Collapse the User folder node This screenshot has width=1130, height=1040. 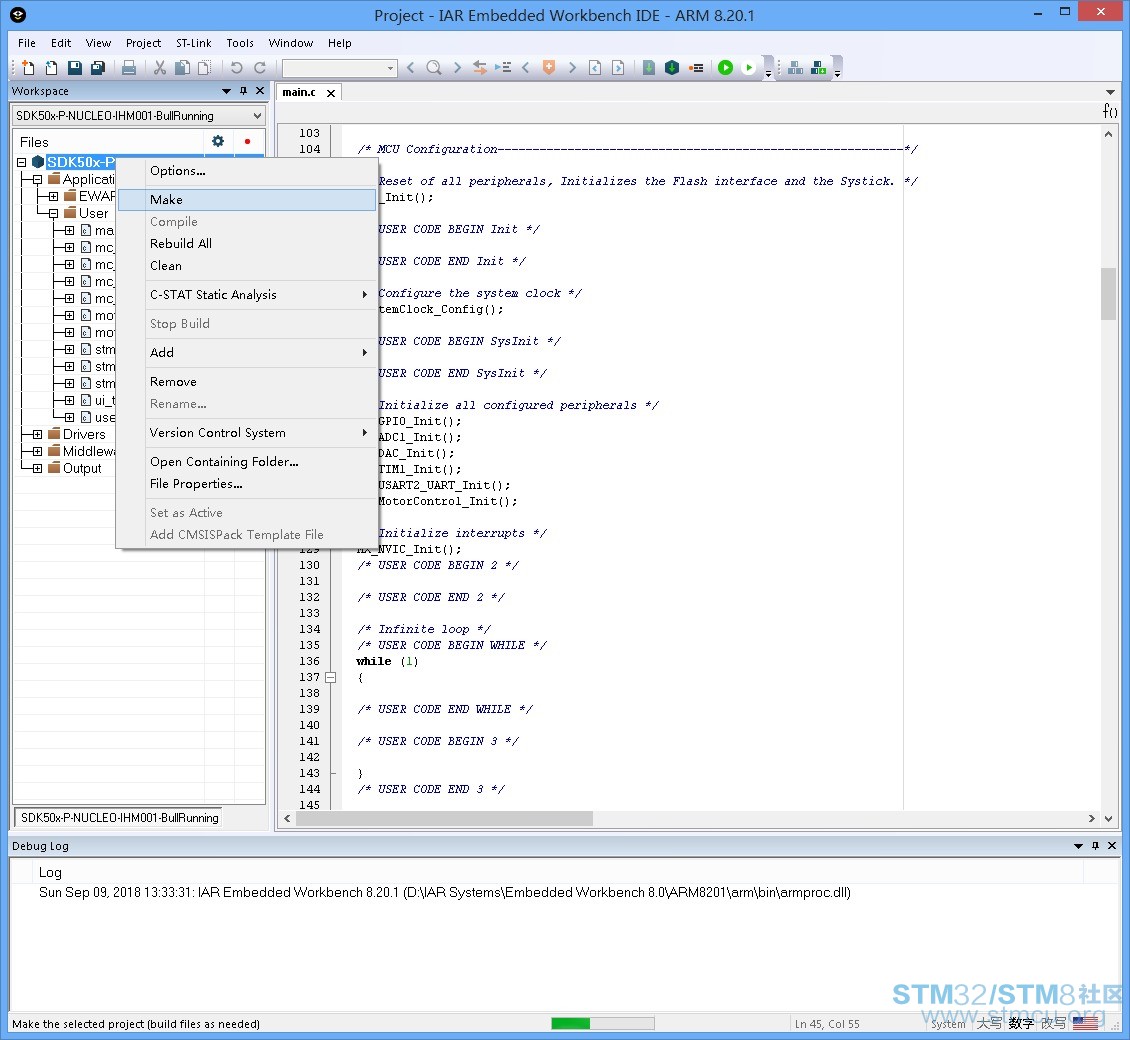coord(53,213)
